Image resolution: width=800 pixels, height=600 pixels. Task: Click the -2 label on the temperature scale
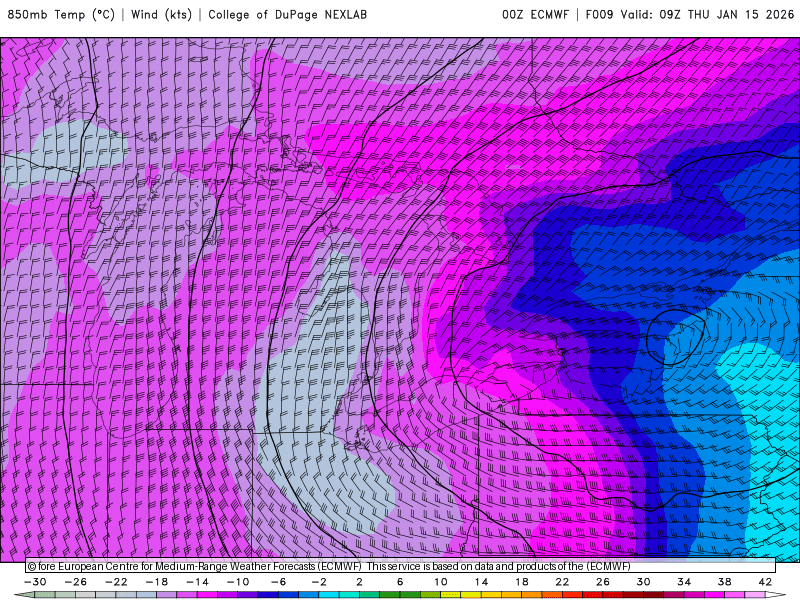(319, 582)
